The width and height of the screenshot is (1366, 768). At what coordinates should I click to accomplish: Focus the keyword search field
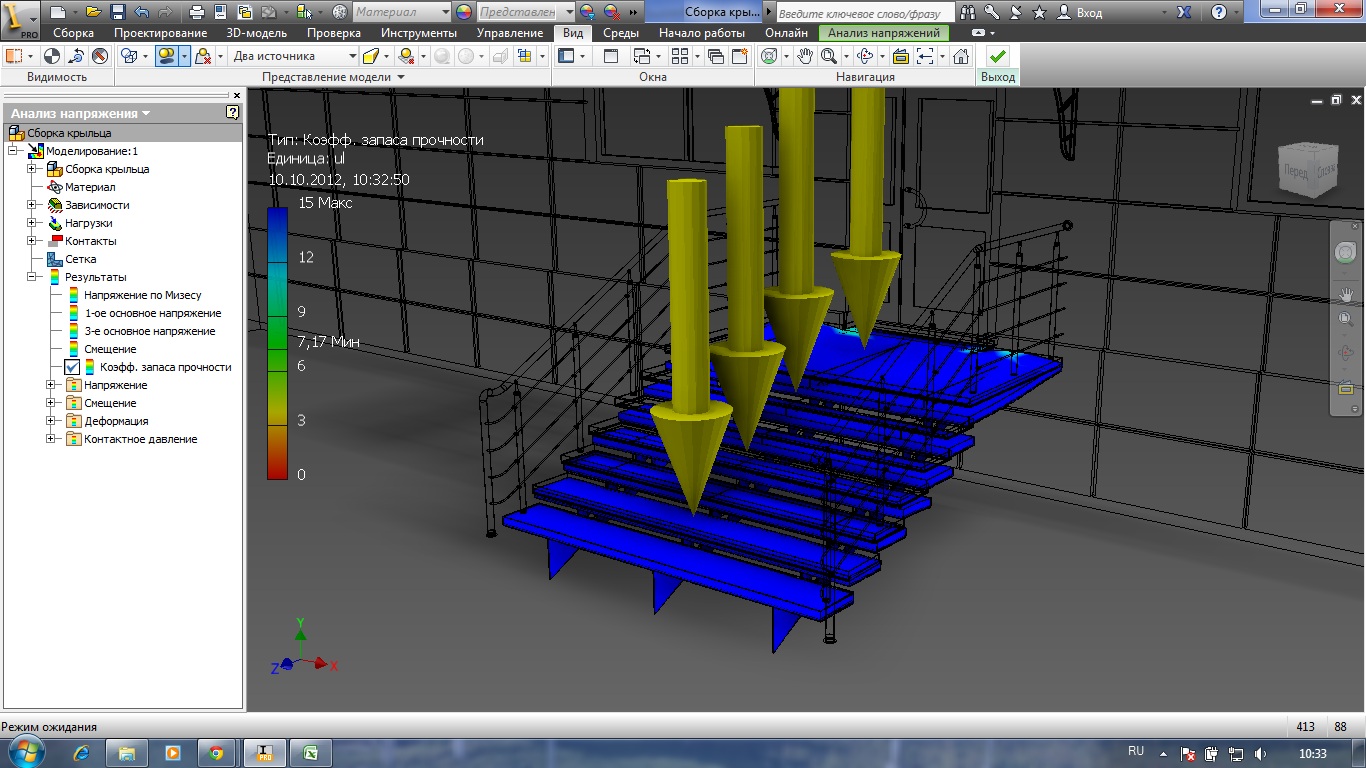click(865, 13)
